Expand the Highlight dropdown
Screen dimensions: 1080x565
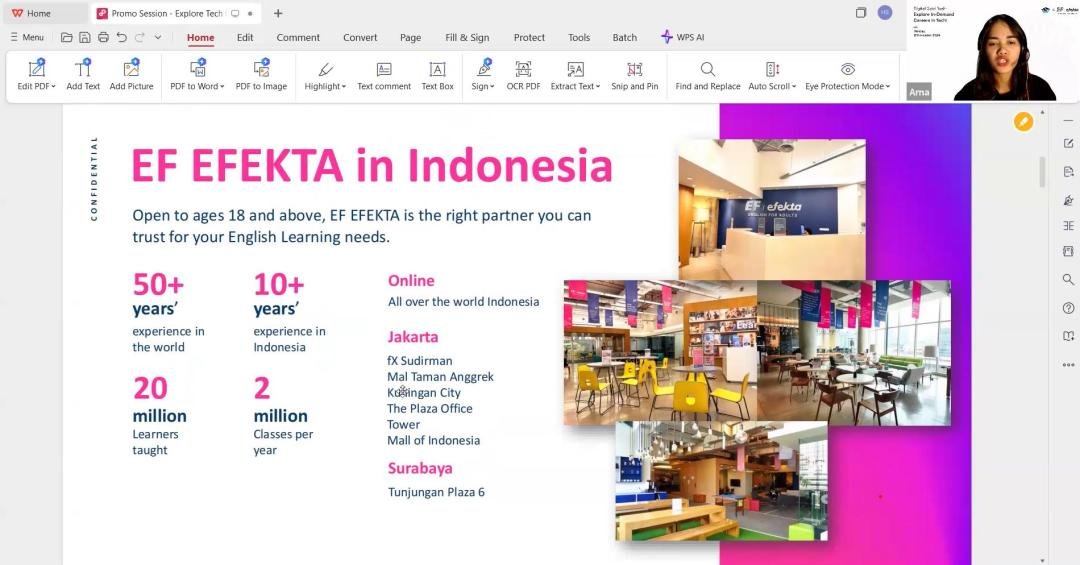click(x=326, y=75)
